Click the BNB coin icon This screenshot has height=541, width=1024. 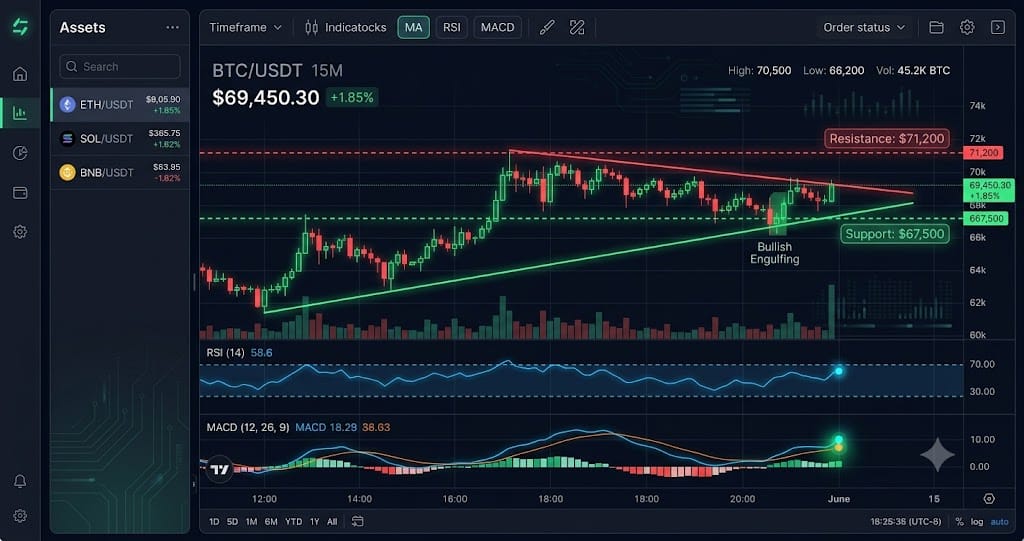67,172
